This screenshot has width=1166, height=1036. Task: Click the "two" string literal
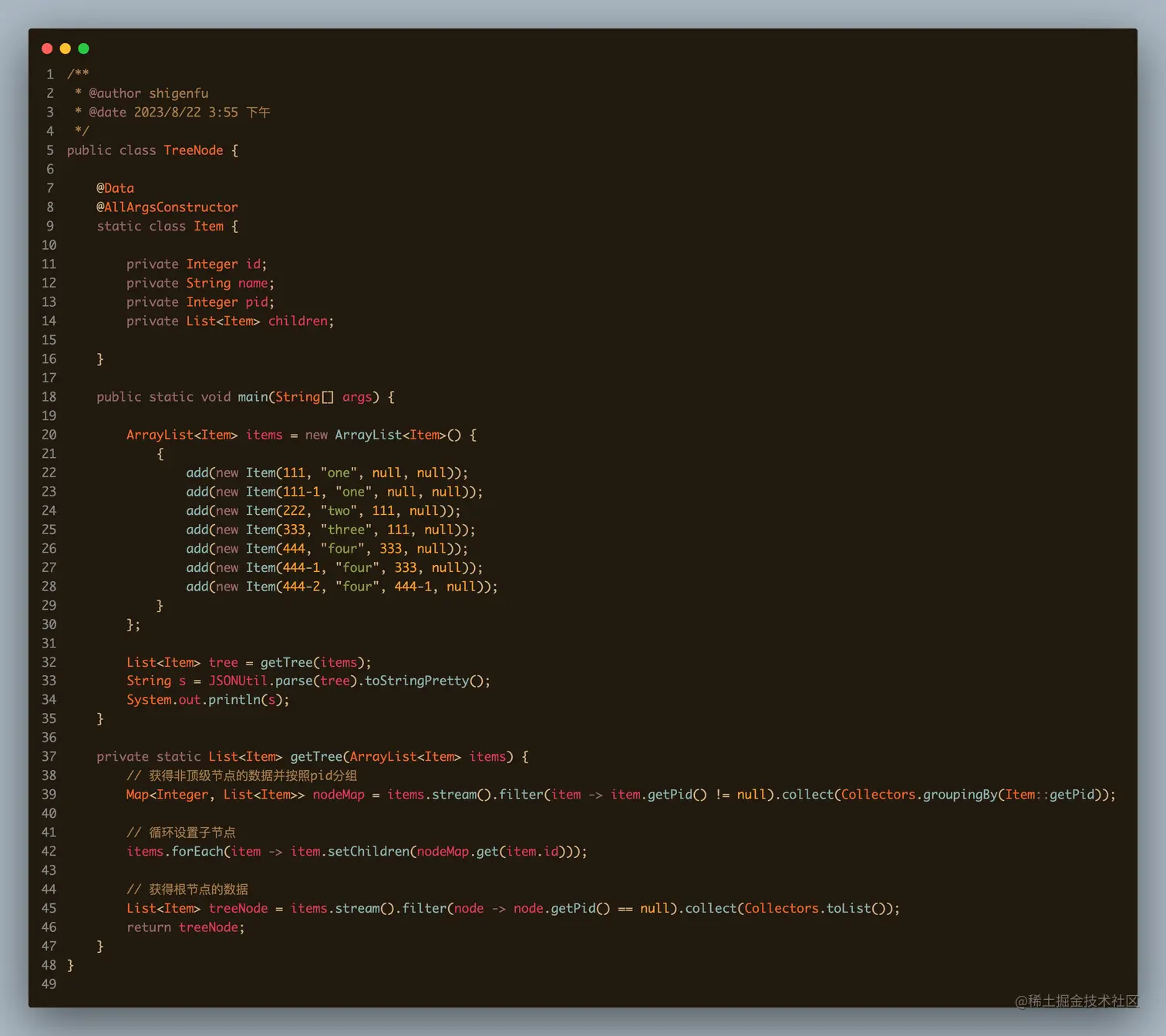click(339, 510)
